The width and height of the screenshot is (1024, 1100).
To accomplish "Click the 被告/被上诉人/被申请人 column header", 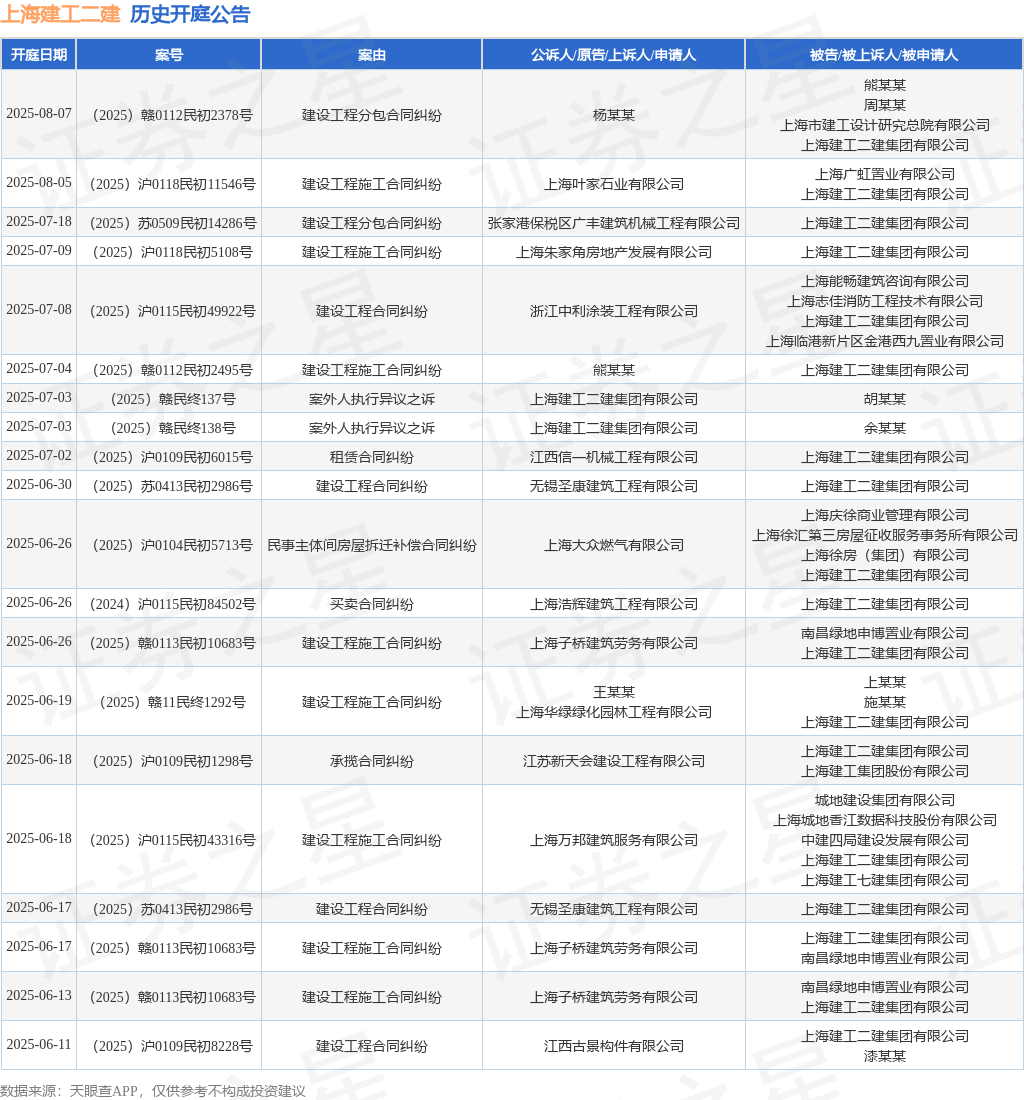I will [884, 55].
